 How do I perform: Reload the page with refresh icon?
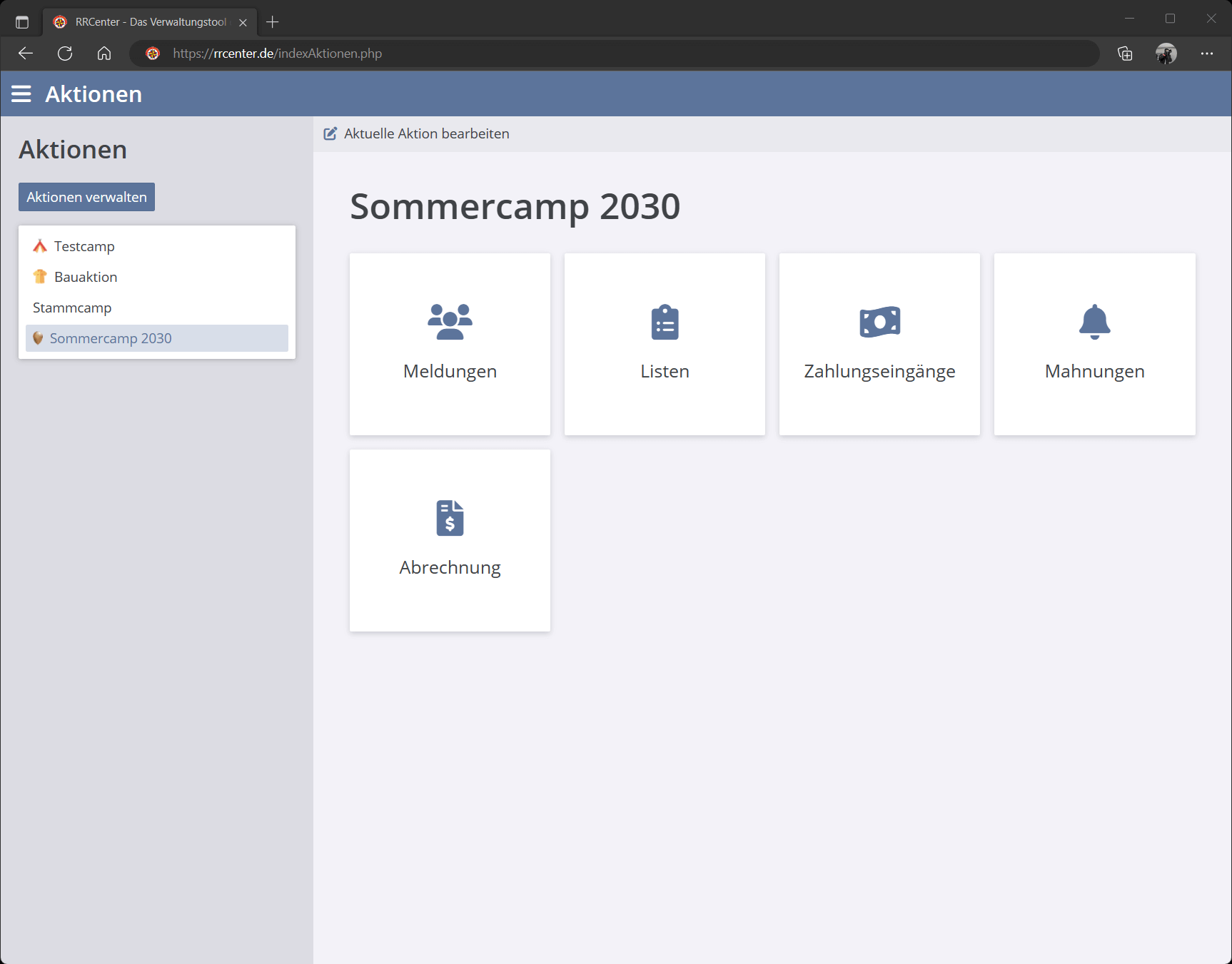[65, 54]
